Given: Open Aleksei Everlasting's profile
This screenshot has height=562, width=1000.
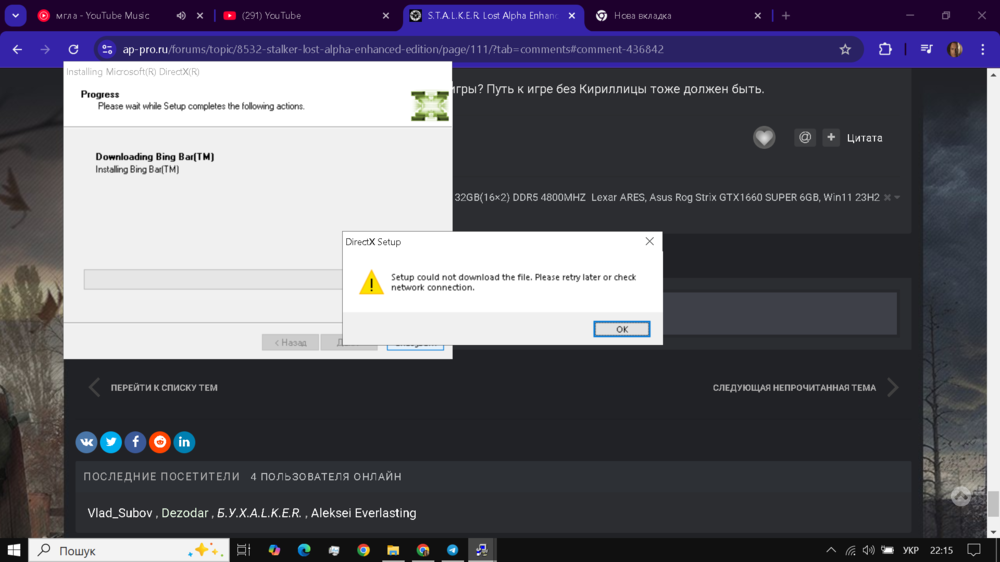Looking at the screenshot, I should (x=364, y=513).
